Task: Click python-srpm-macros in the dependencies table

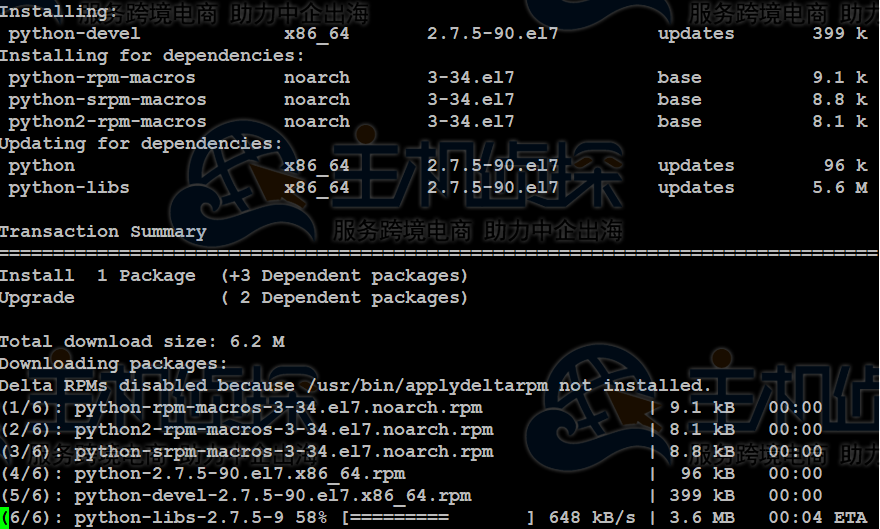Action: point(107,100)
